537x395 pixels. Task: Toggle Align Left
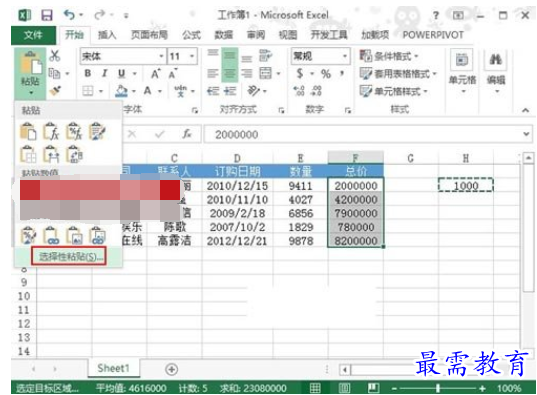[x=213, y=73]
